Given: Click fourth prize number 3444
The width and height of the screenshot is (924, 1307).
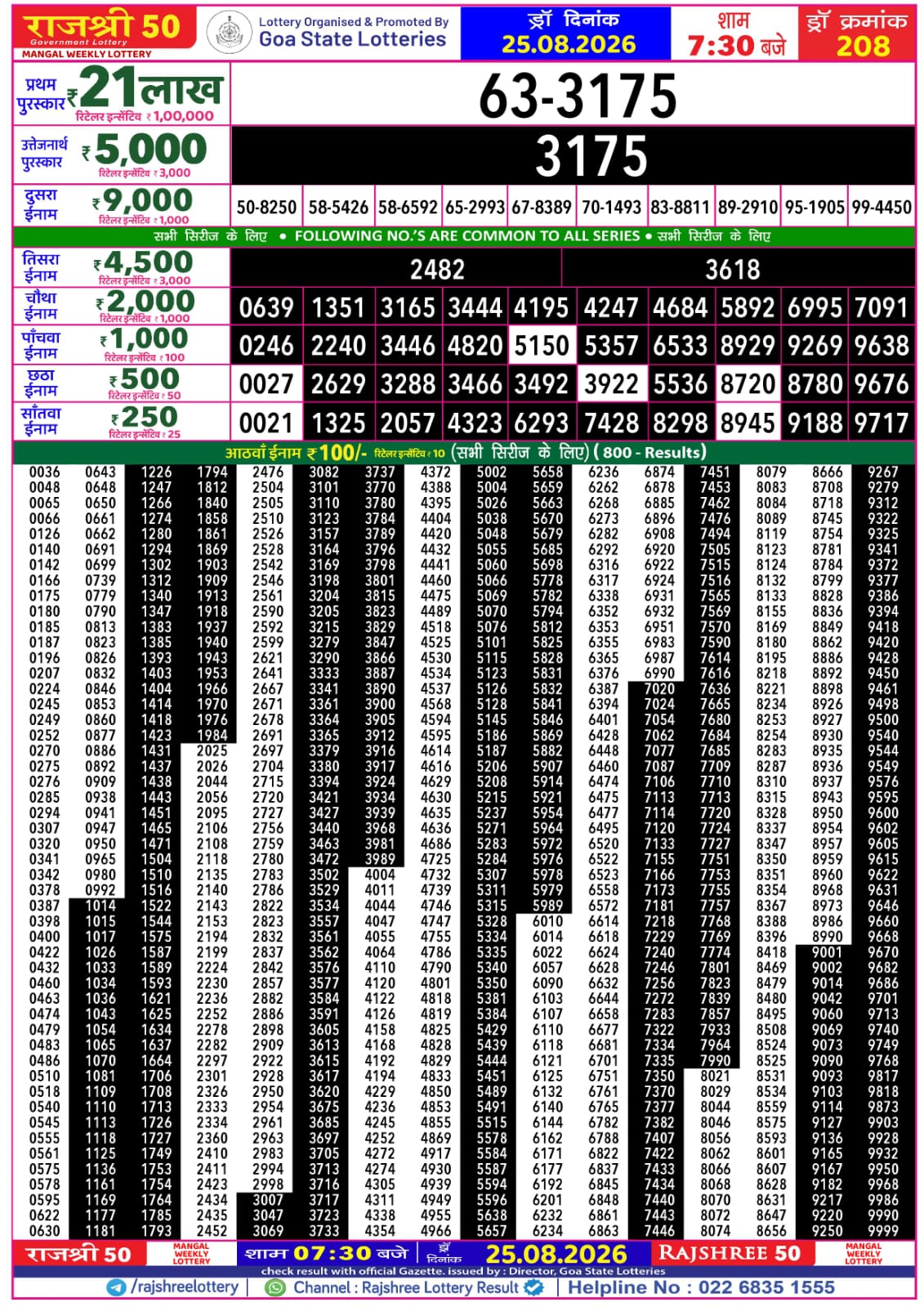Looking at the screenshot, I should coord(475,308).
